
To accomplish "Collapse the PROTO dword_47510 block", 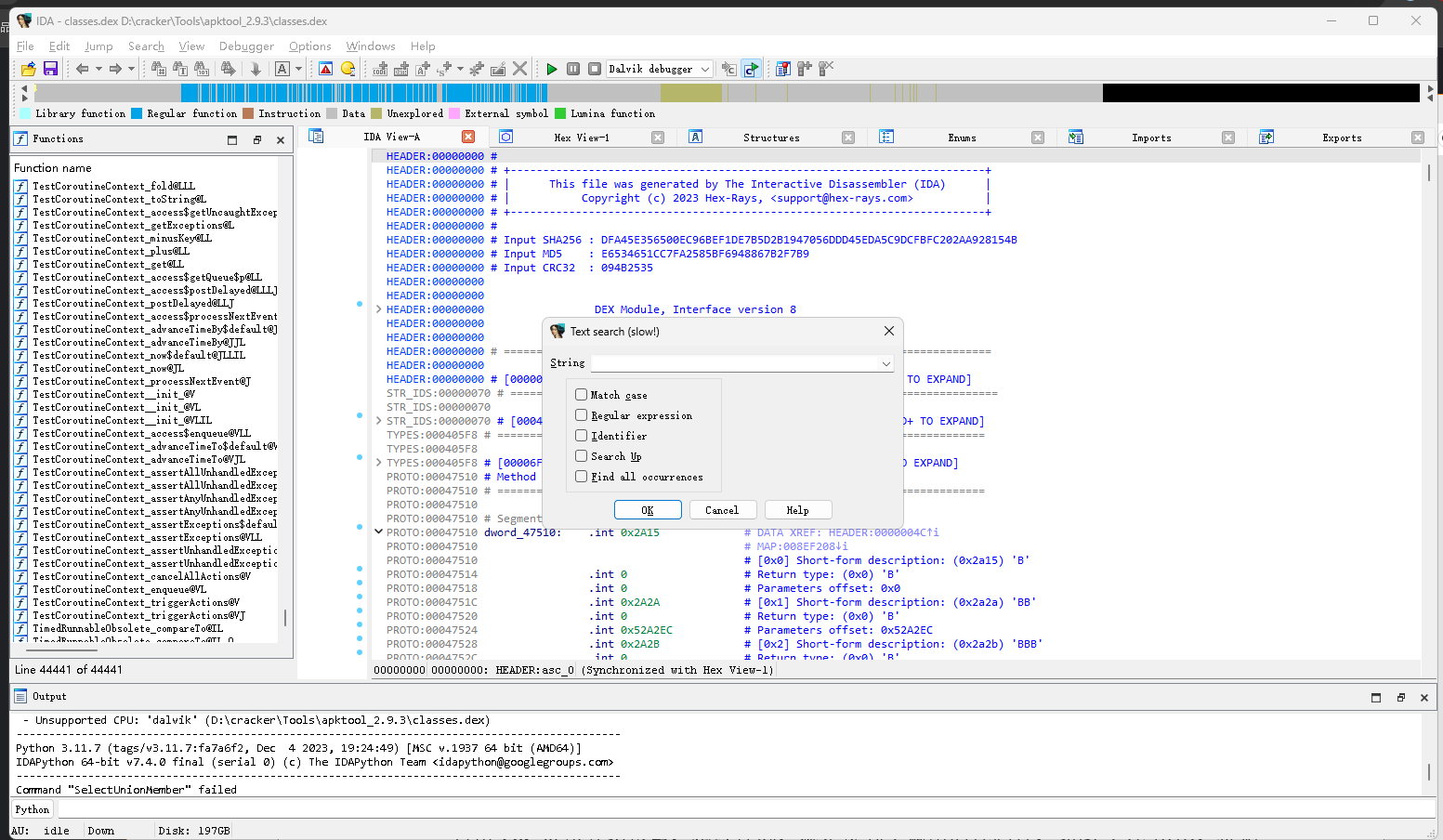I will (379, 532).
